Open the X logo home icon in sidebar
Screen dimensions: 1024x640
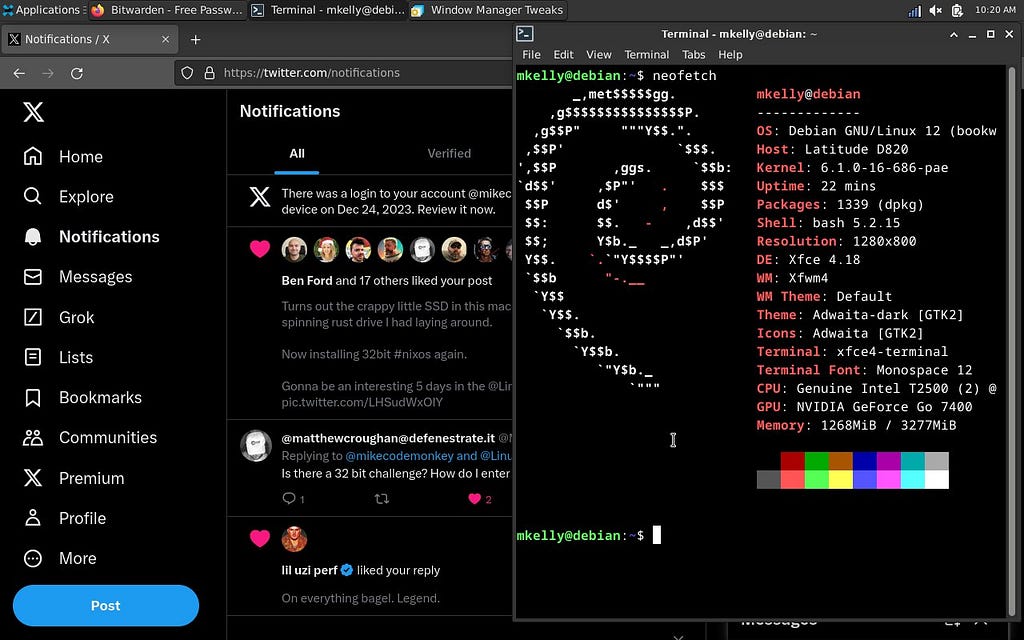(33, 112)
